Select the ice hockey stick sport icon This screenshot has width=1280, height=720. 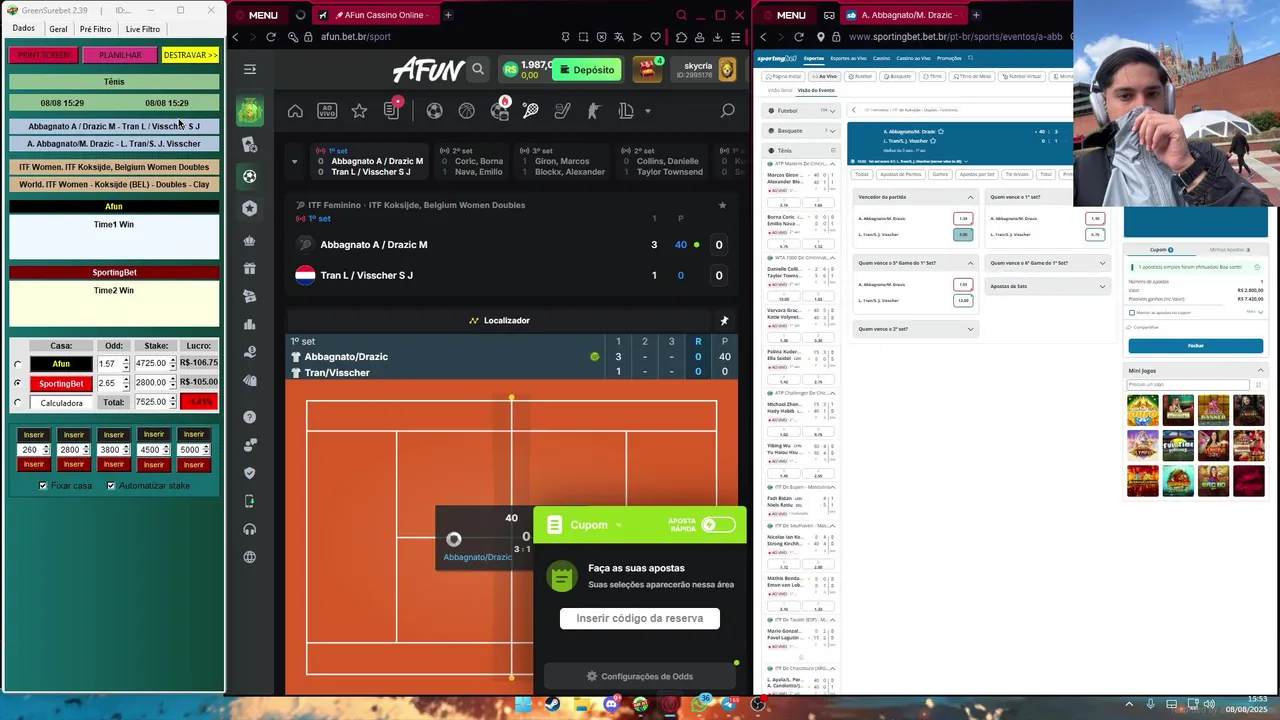coord(562,111)
